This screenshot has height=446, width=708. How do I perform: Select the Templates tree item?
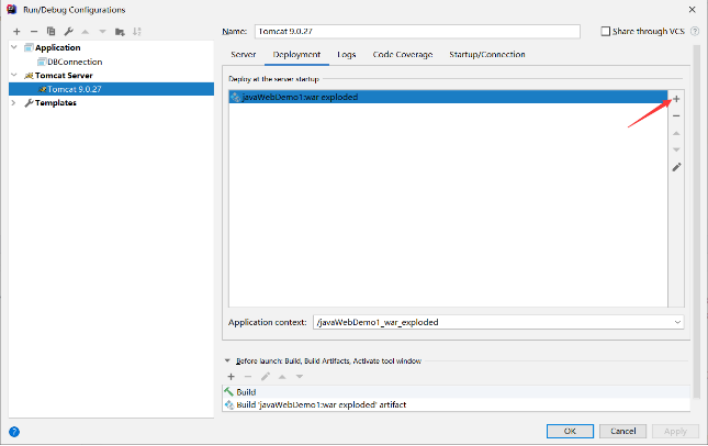point(56,103)
